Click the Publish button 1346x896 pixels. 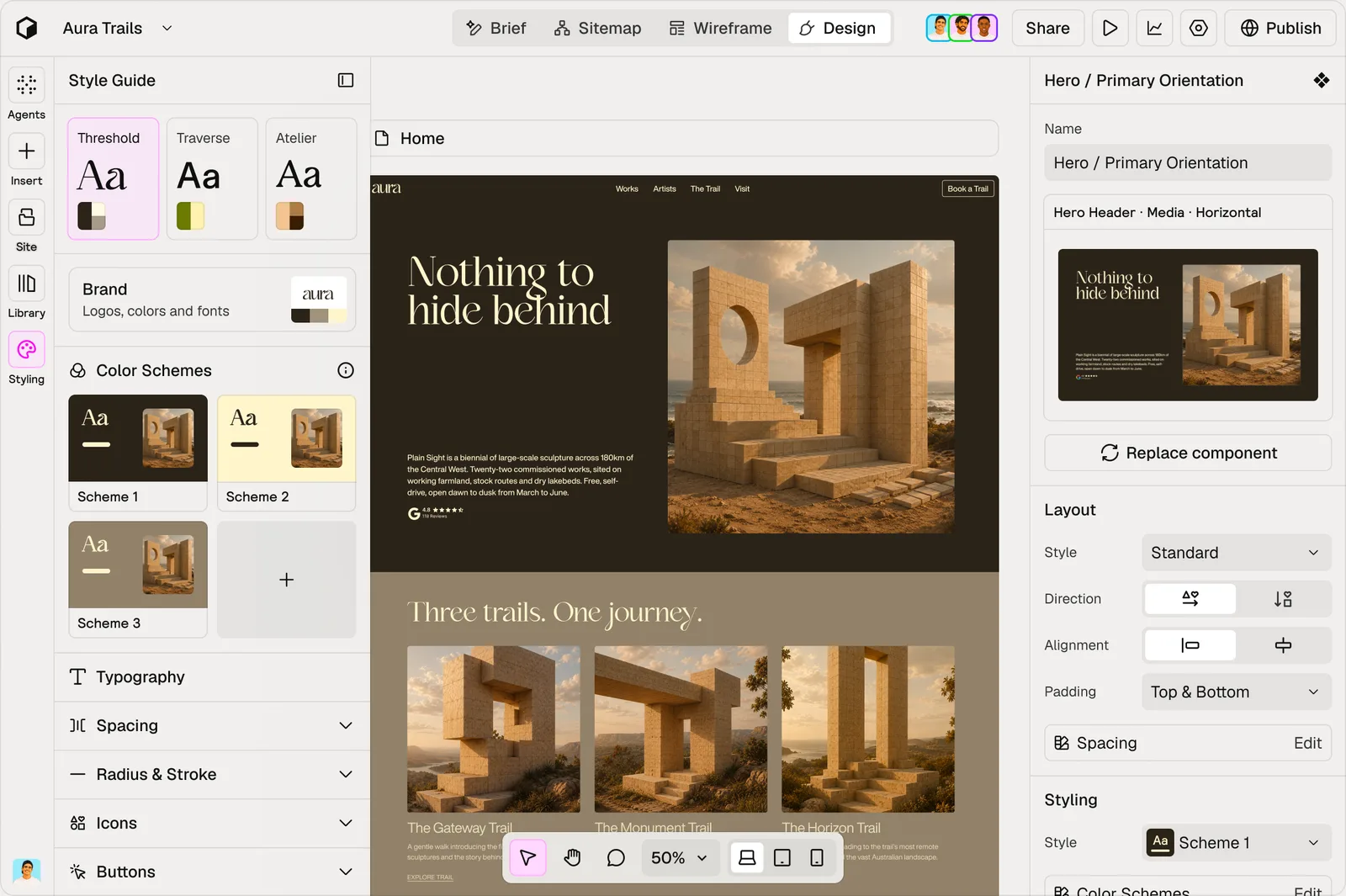pos(1280,28)
